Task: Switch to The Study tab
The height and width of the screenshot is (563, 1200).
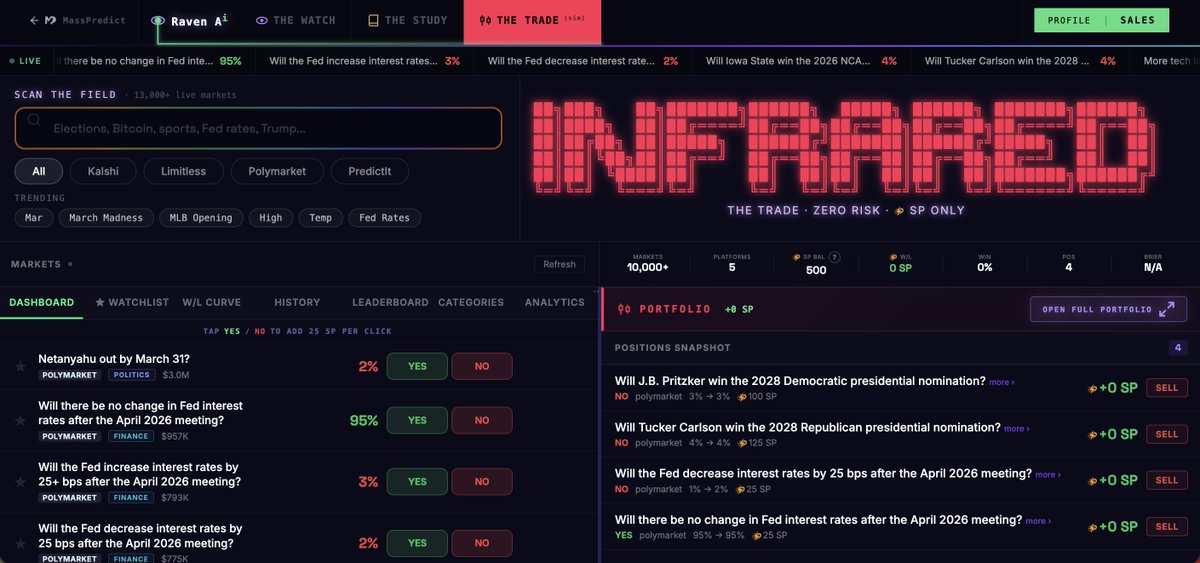Action: [407, 20]
